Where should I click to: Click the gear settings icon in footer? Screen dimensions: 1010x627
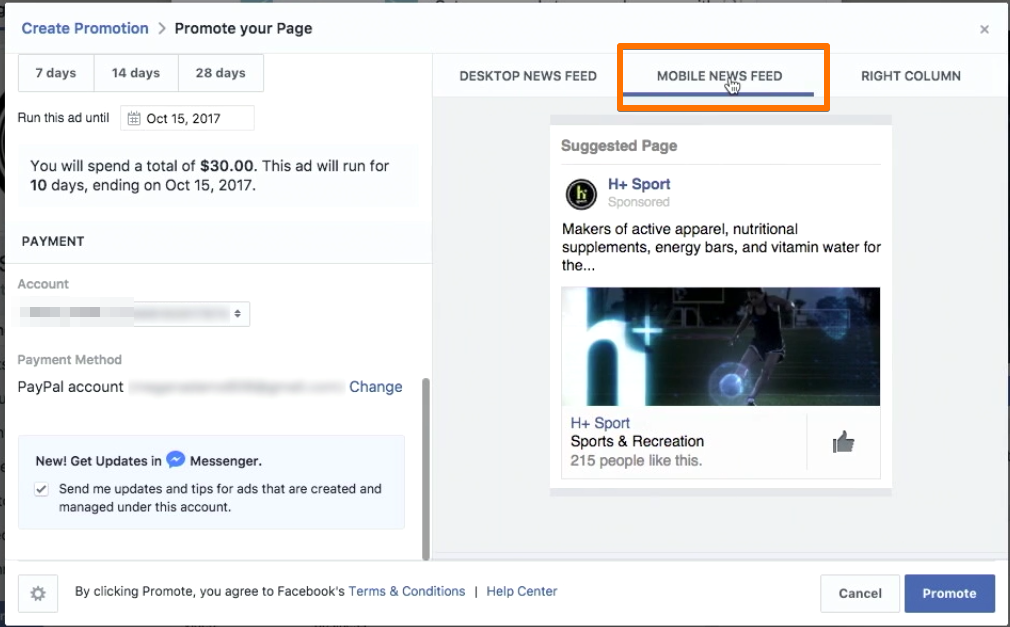coord(38,593)
